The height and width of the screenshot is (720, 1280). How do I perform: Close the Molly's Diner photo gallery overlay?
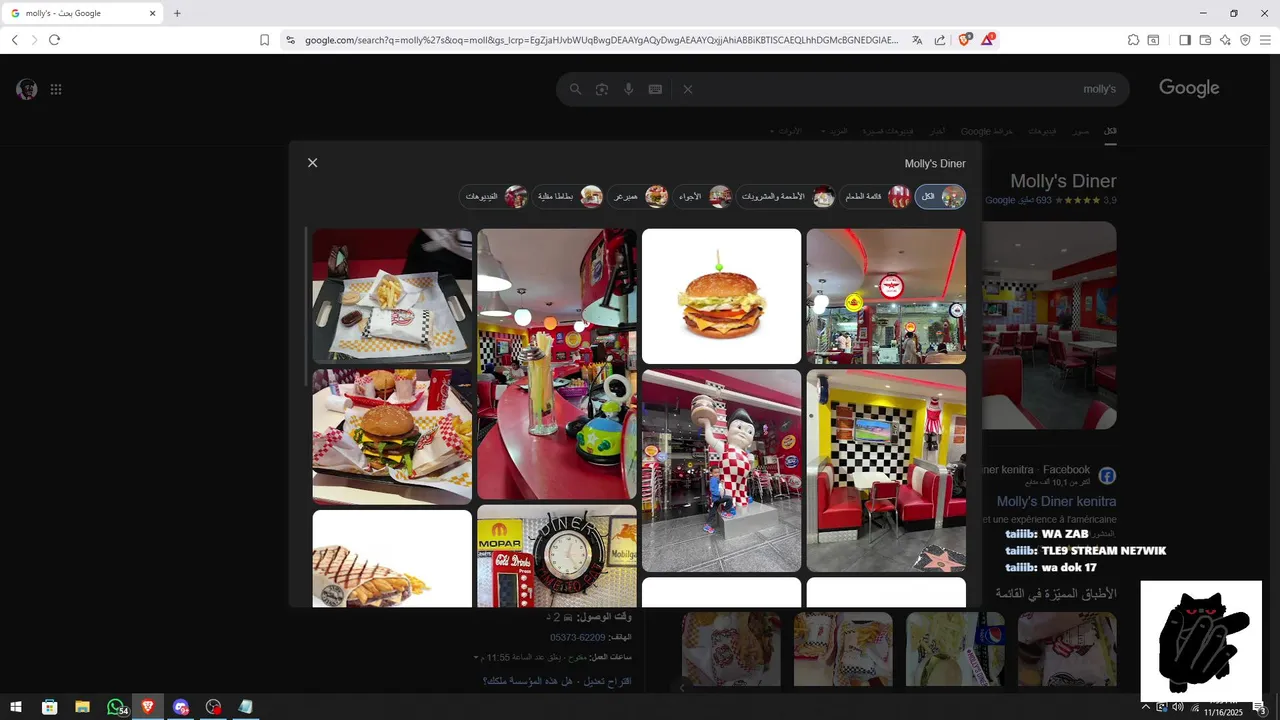coord(312,163)
